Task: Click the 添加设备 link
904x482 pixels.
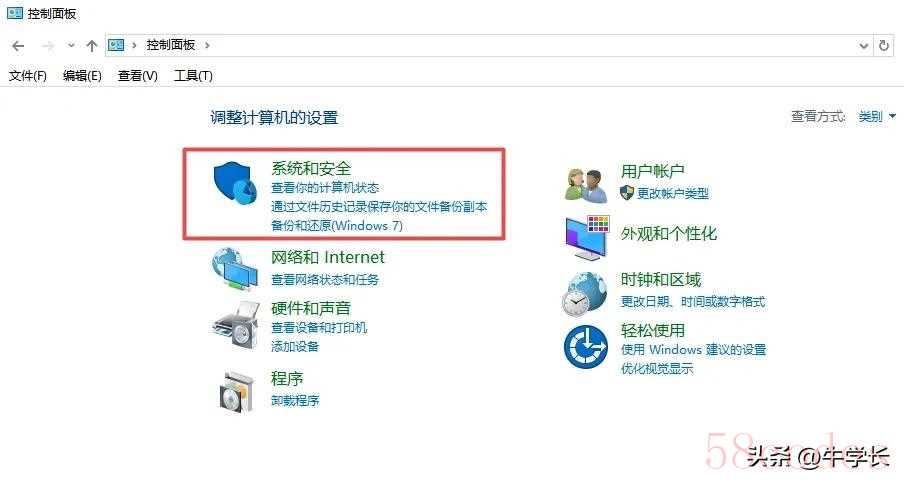Action: (x=295, y=347)
